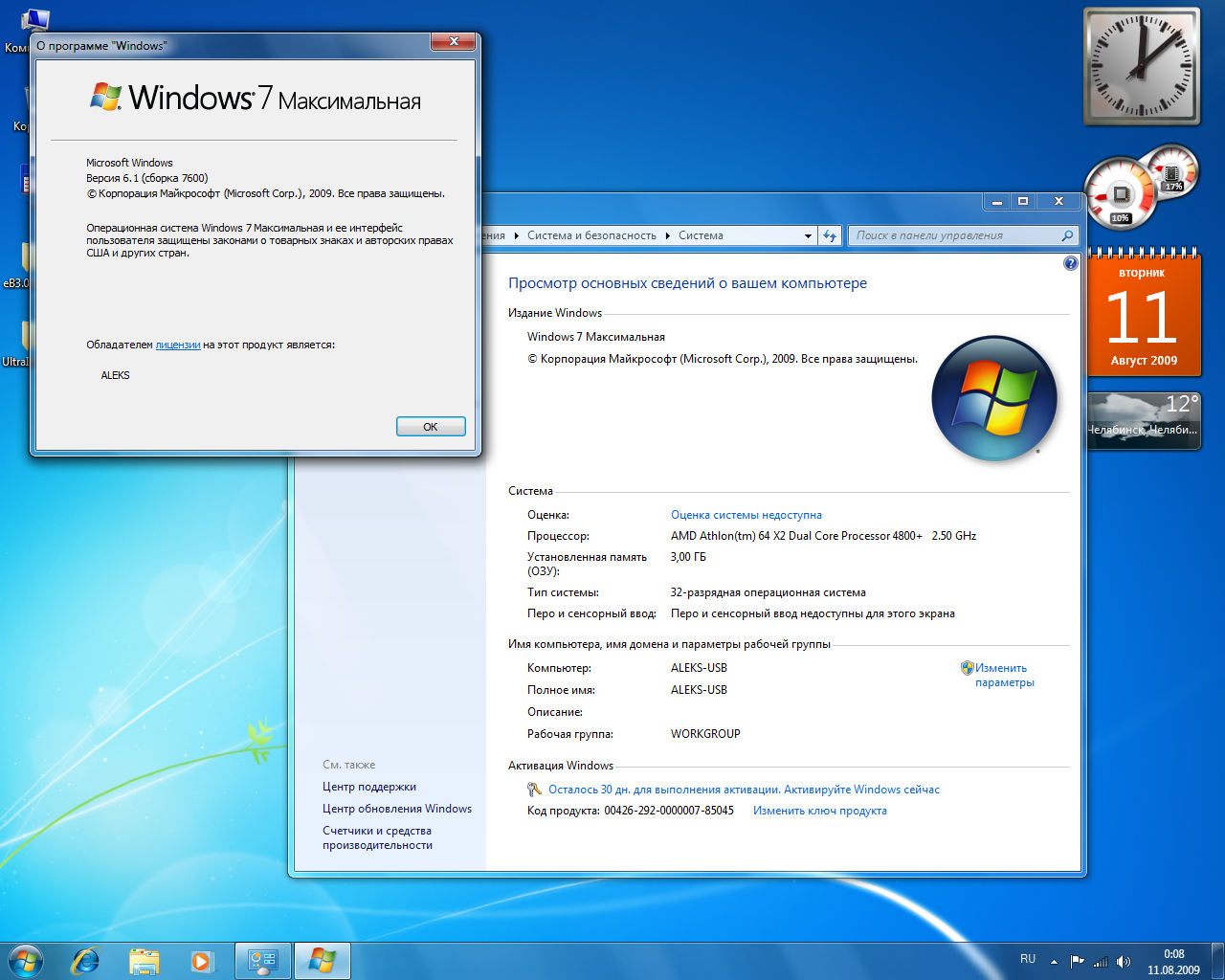This screenshot has width=1225, height=980.
Task: Open the Start menu orb
Action: 25,961
